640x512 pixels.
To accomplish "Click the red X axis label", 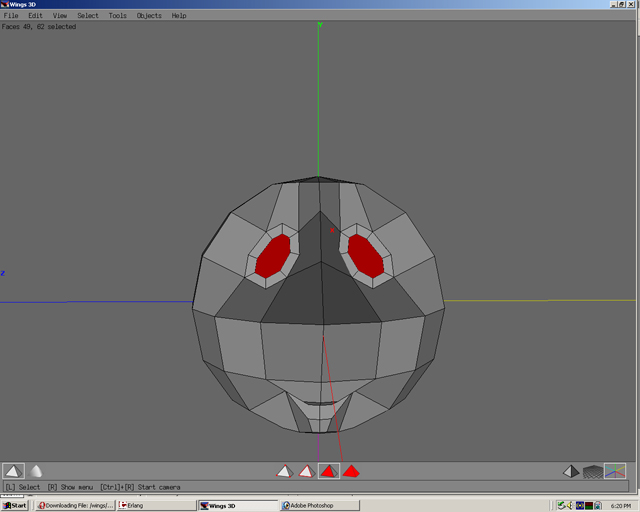I will (332, 230).
